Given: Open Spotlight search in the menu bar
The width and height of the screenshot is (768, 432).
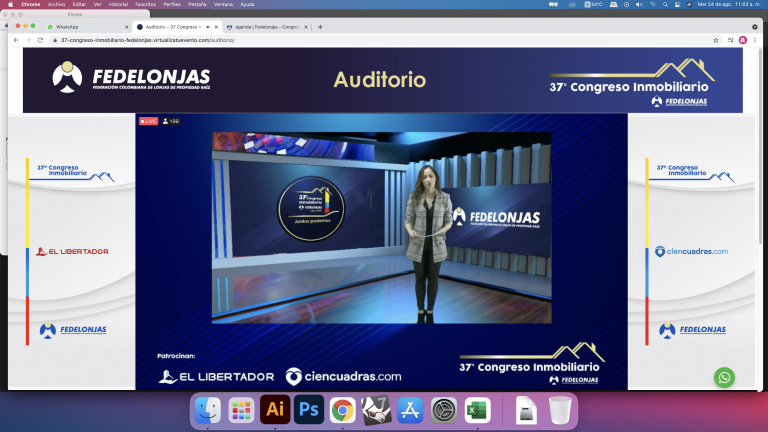Looking at the screenshot, I should pos(665,4).
